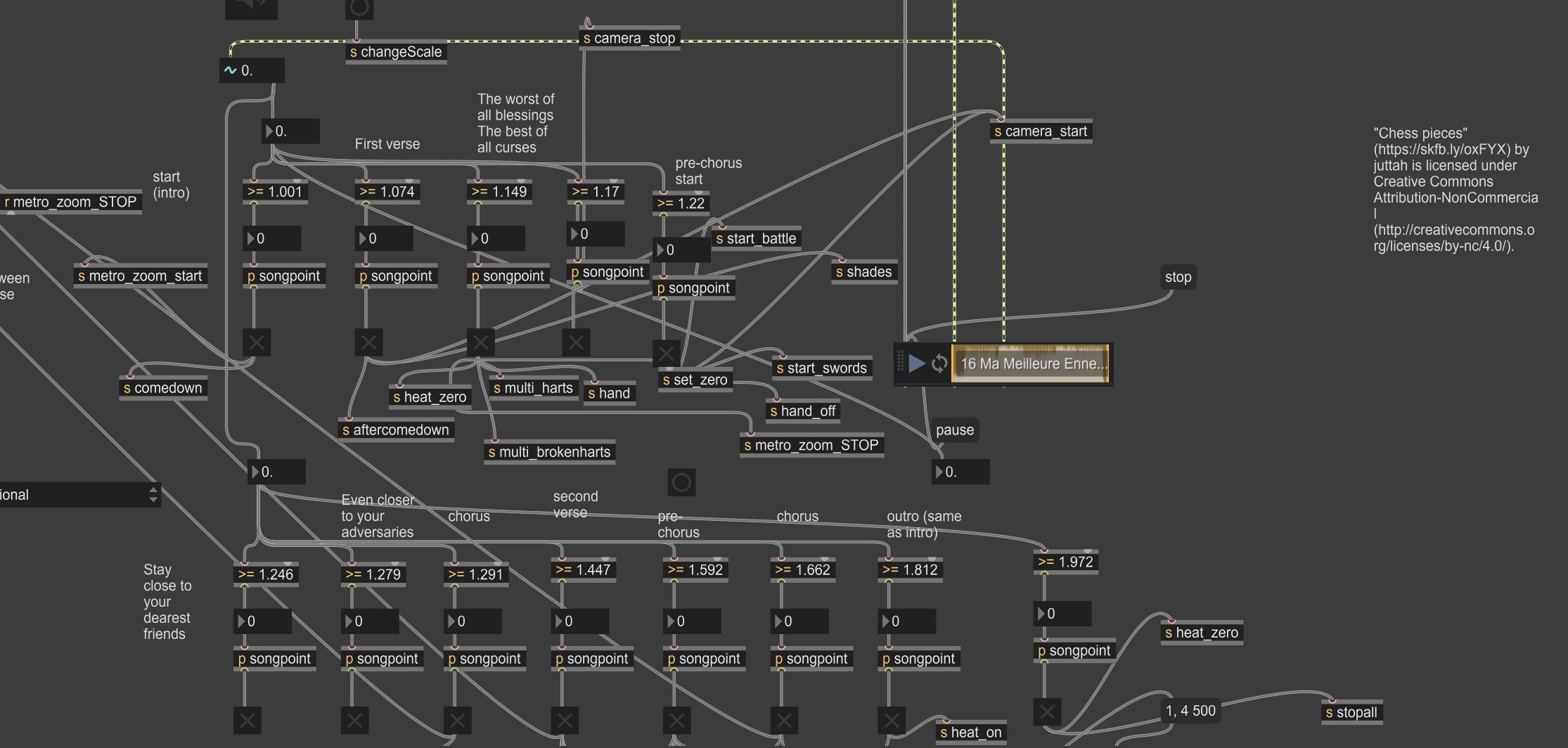Click the speaker icon at top left
Viewport: 1568px width, 748px height.
click(251, 7)
